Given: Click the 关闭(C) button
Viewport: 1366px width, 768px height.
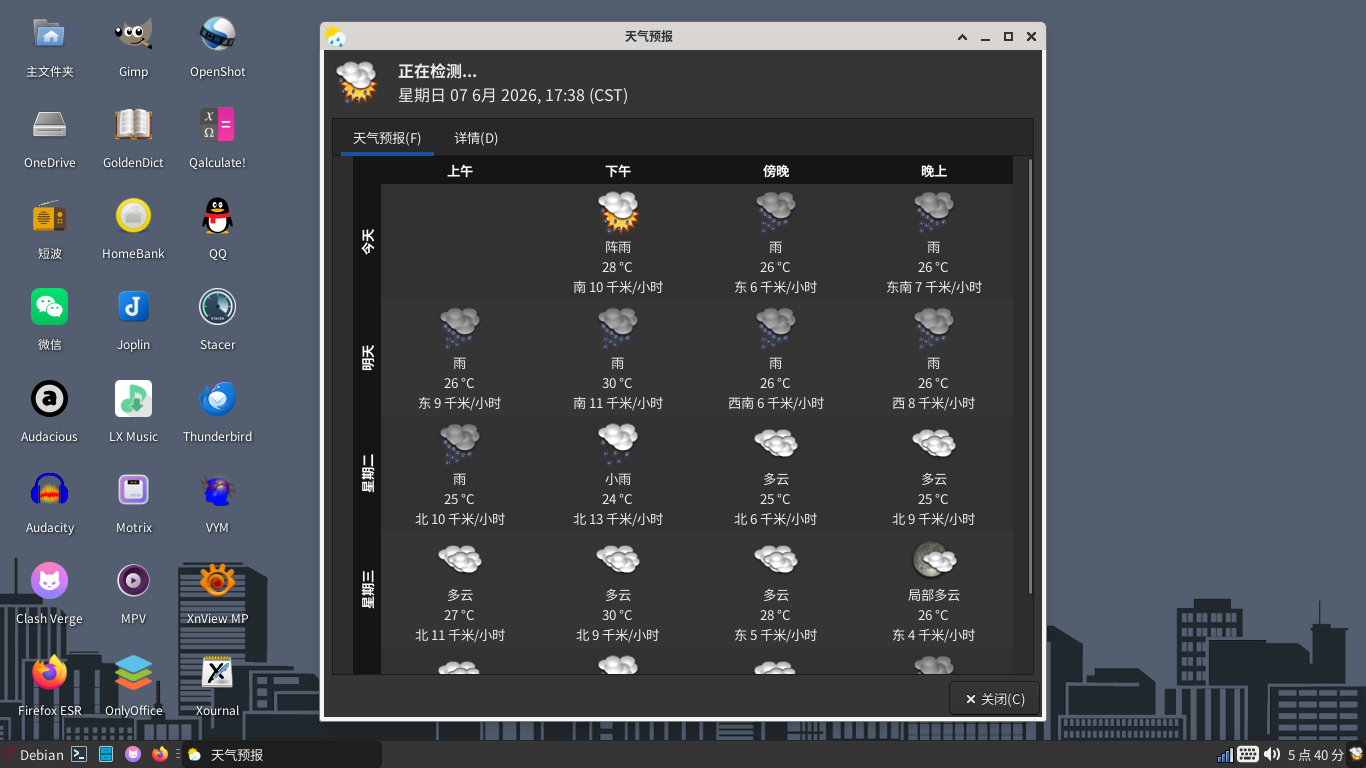Looking at the screenshot, I should tap(994, 699).
